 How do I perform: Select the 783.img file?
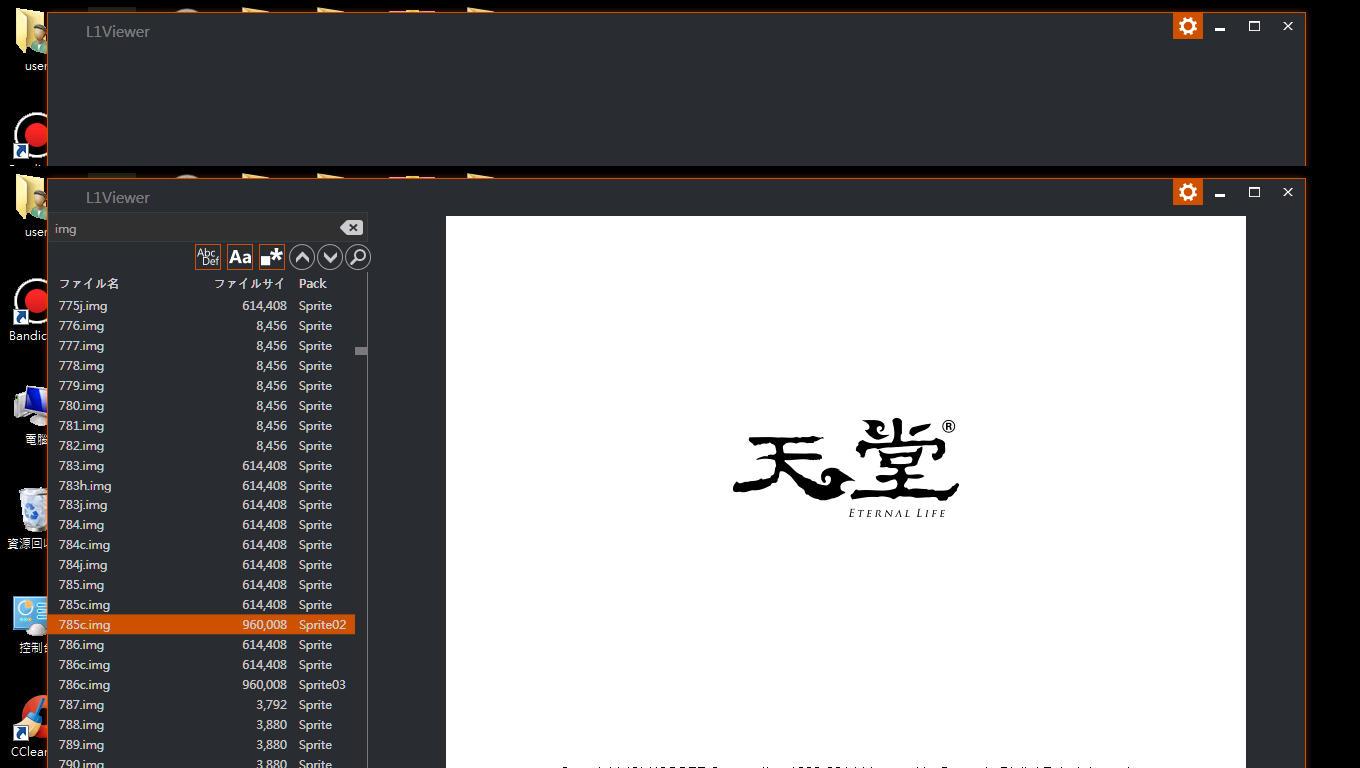point(201,466)
